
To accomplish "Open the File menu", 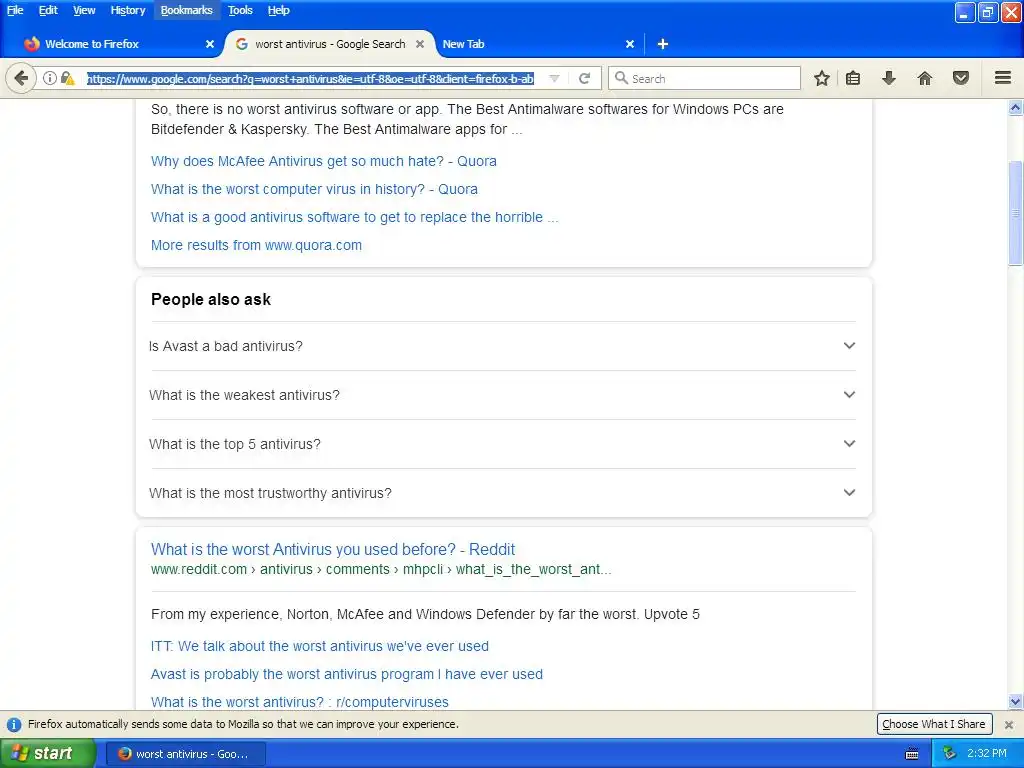I will tap(15, 10).
